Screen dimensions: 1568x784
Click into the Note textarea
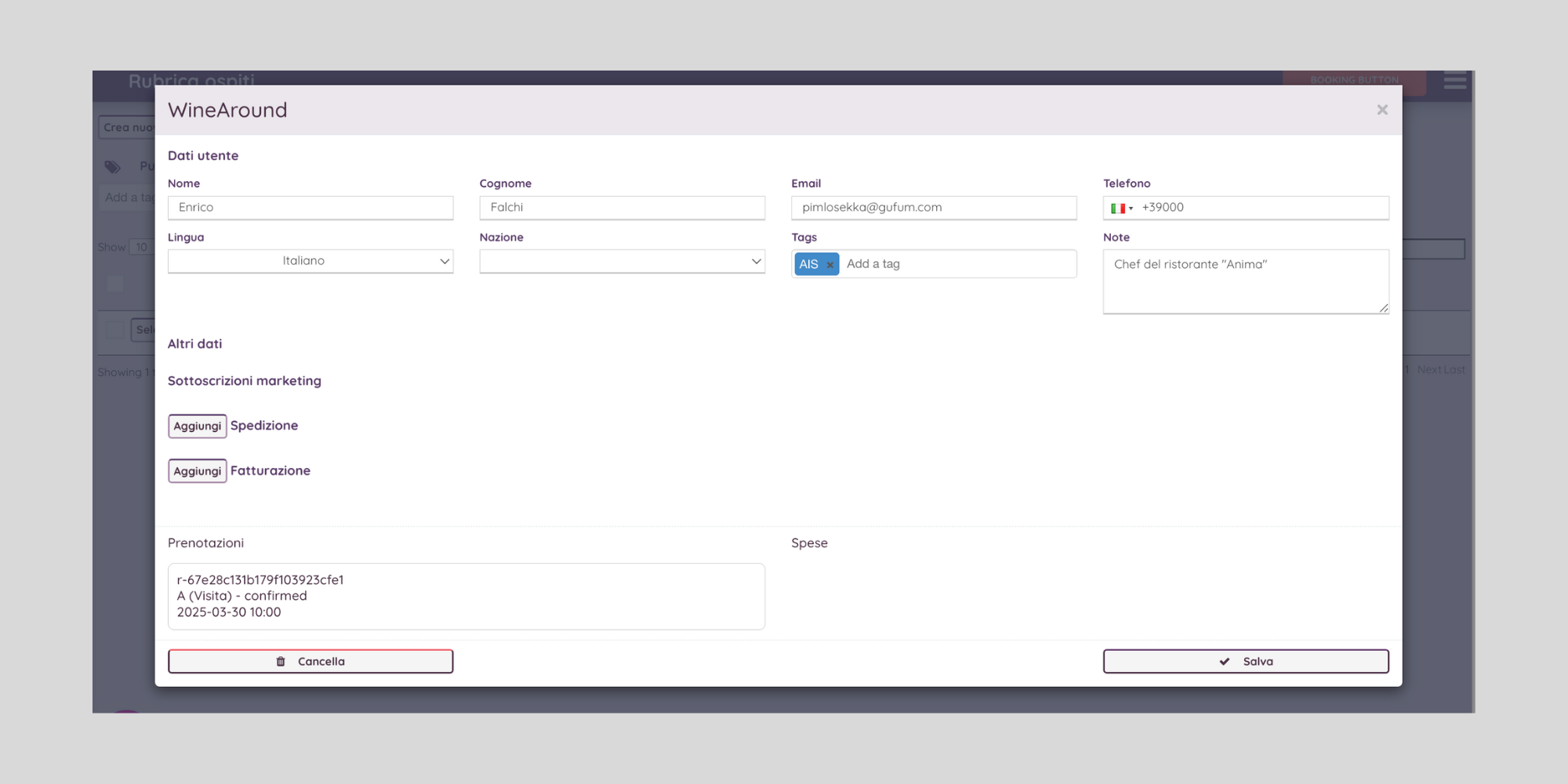tap(1246, 281)
